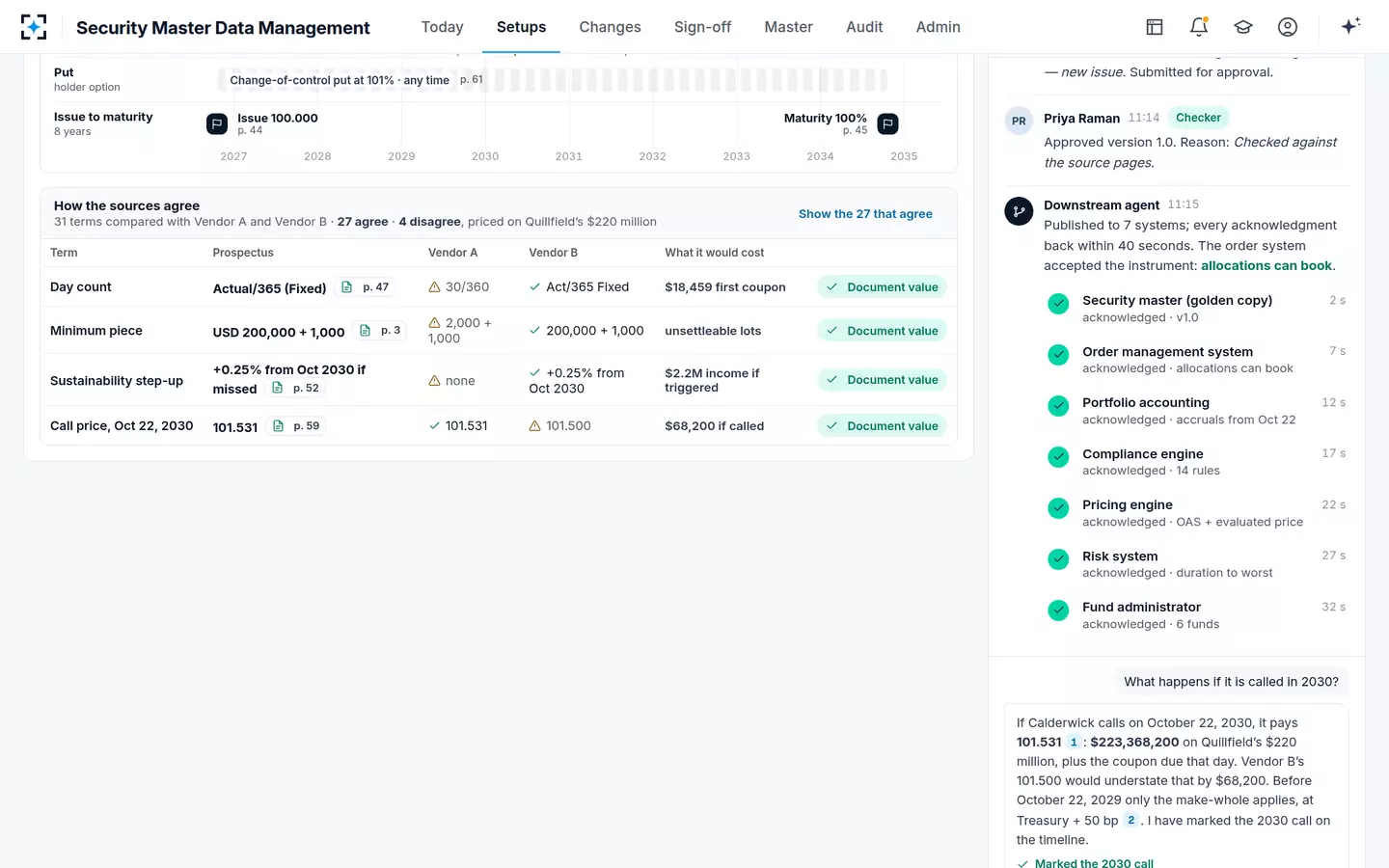Image resolution: width=1389 pixels, height=868 pixels.
Task: Open the Minimum piece page 3 source reference
Action: (x=380, y=331)
